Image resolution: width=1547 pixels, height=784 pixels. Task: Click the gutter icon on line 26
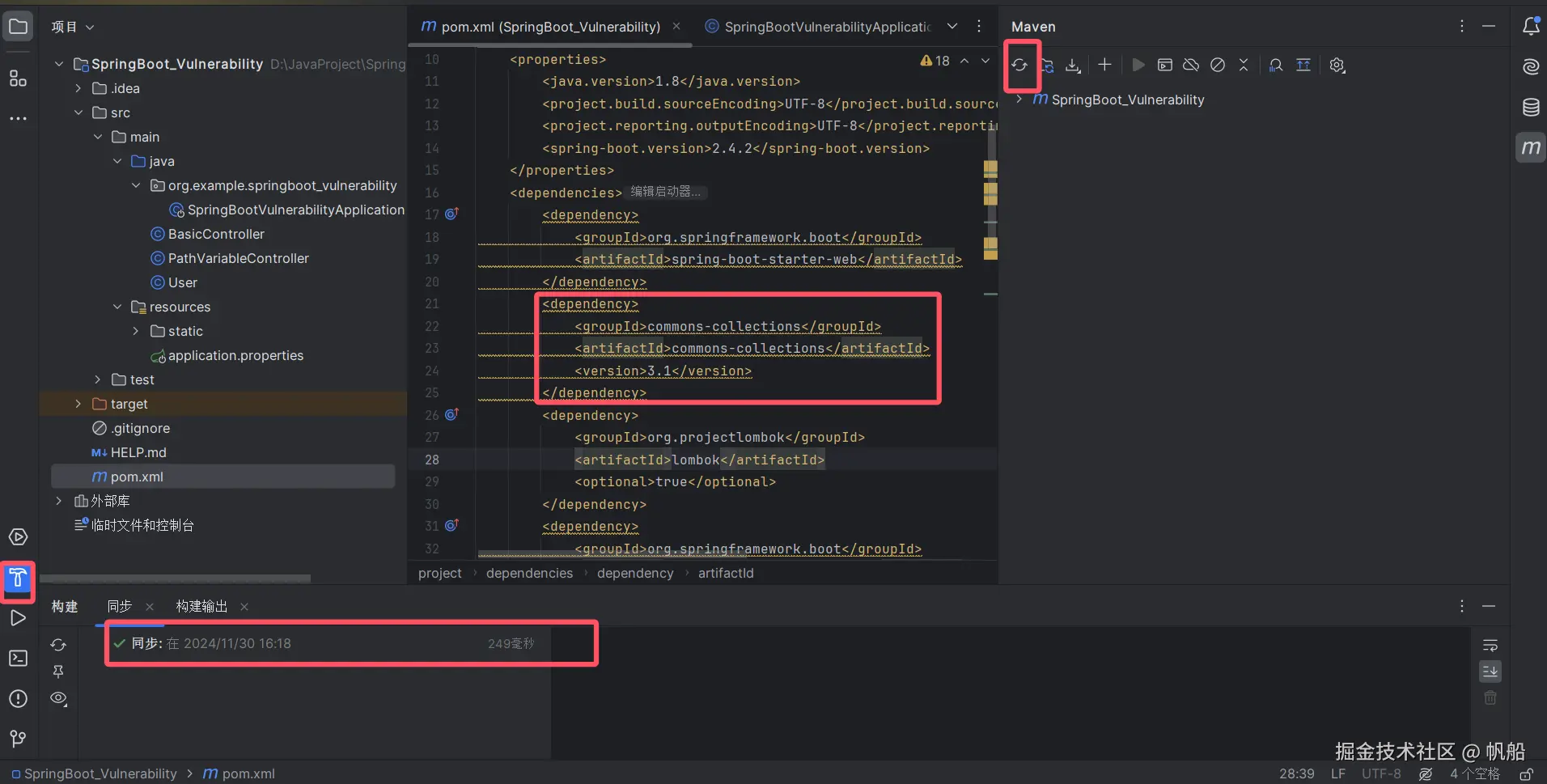(451, 414)
